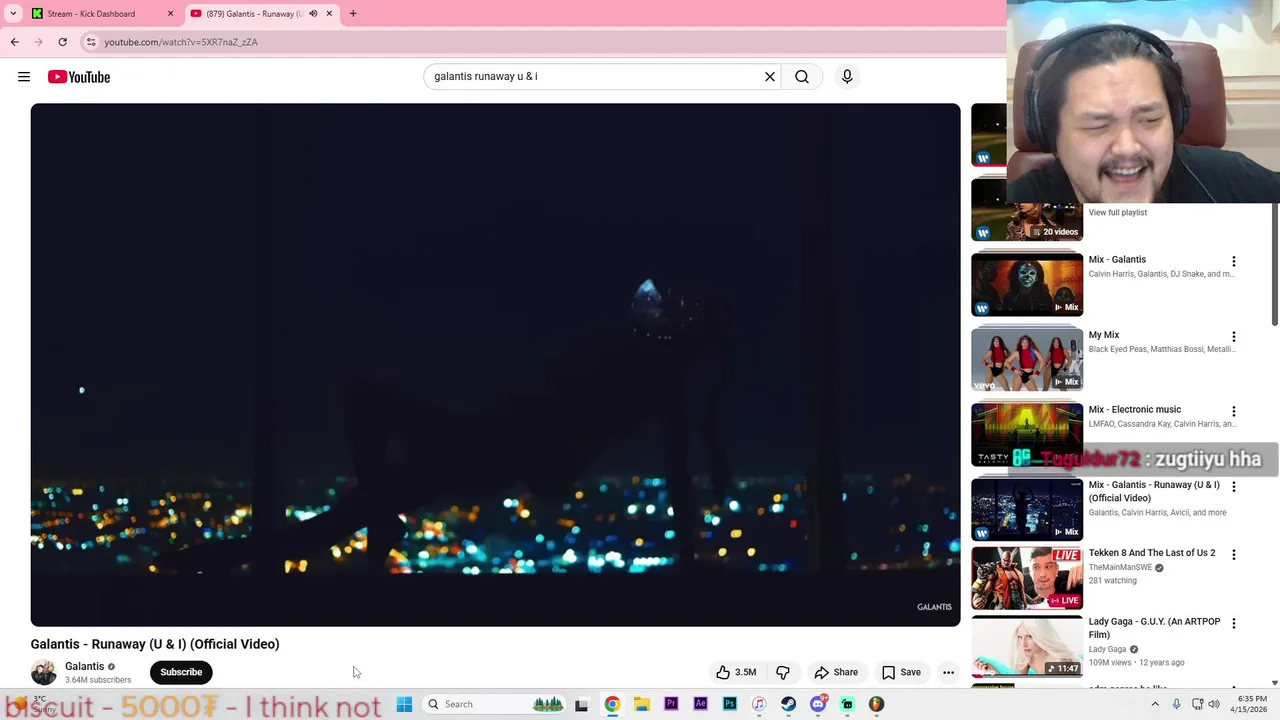Screen dimensions: 1280x720
Task: Launch Adobe After Effects from the taskbar
Action: 700,704
